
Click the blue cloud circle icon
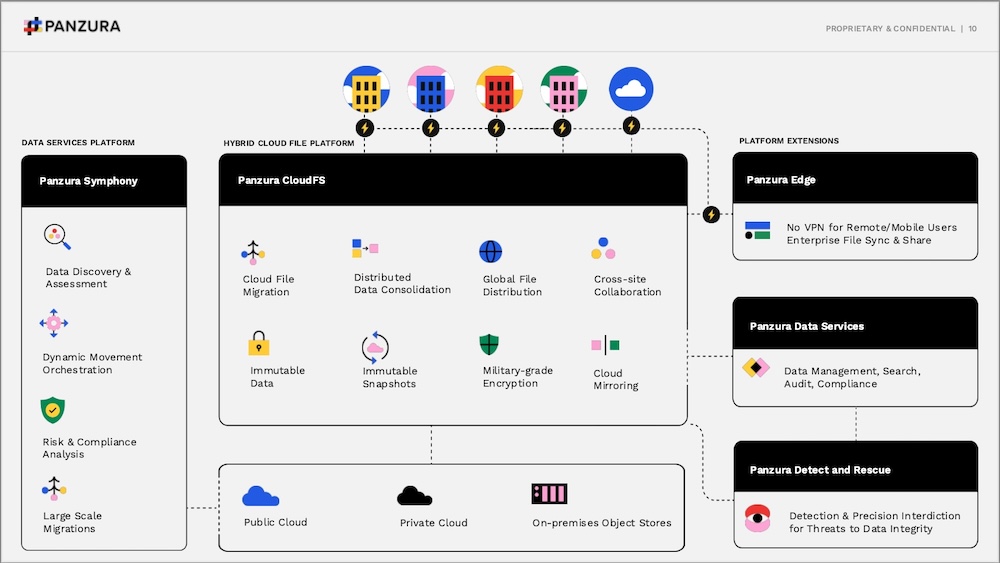point(631,89)
